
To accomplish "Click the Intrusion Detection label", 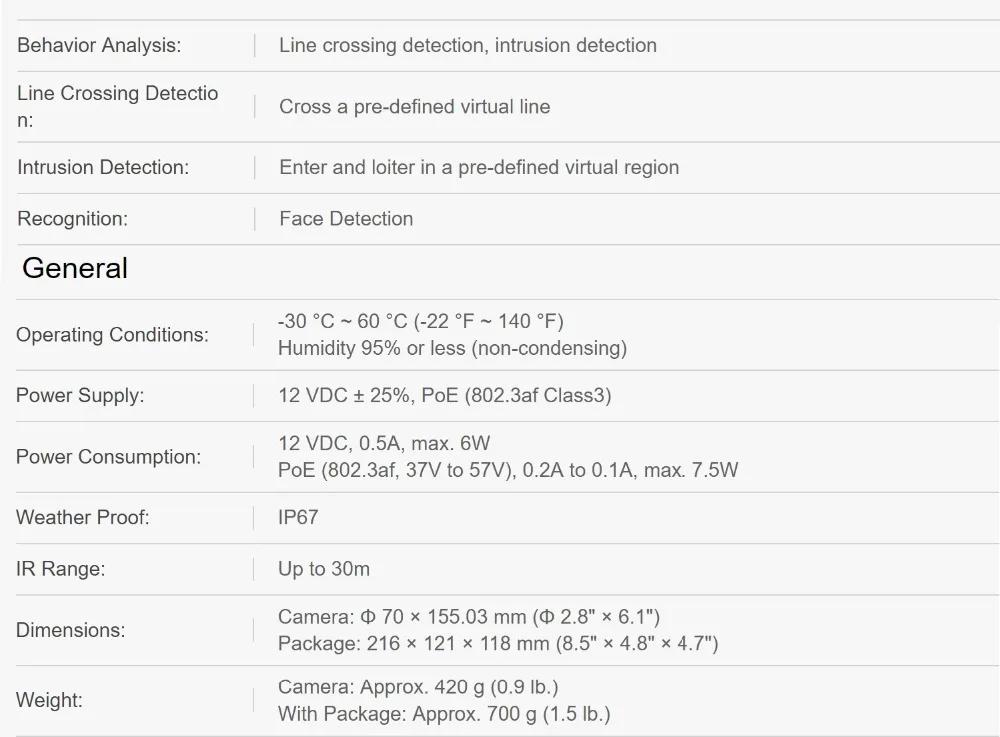I will coord(102,167).
